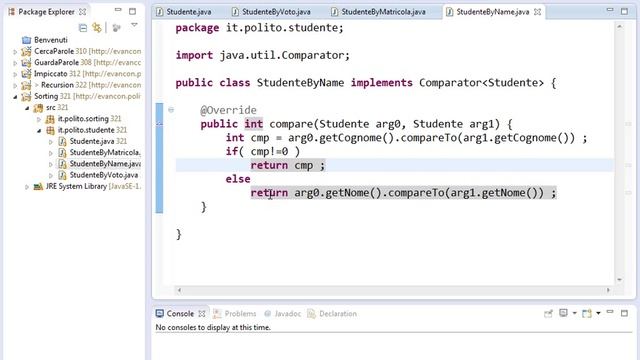
Task: Switch to the Javadoc tab
Action: tap(282, 313)
